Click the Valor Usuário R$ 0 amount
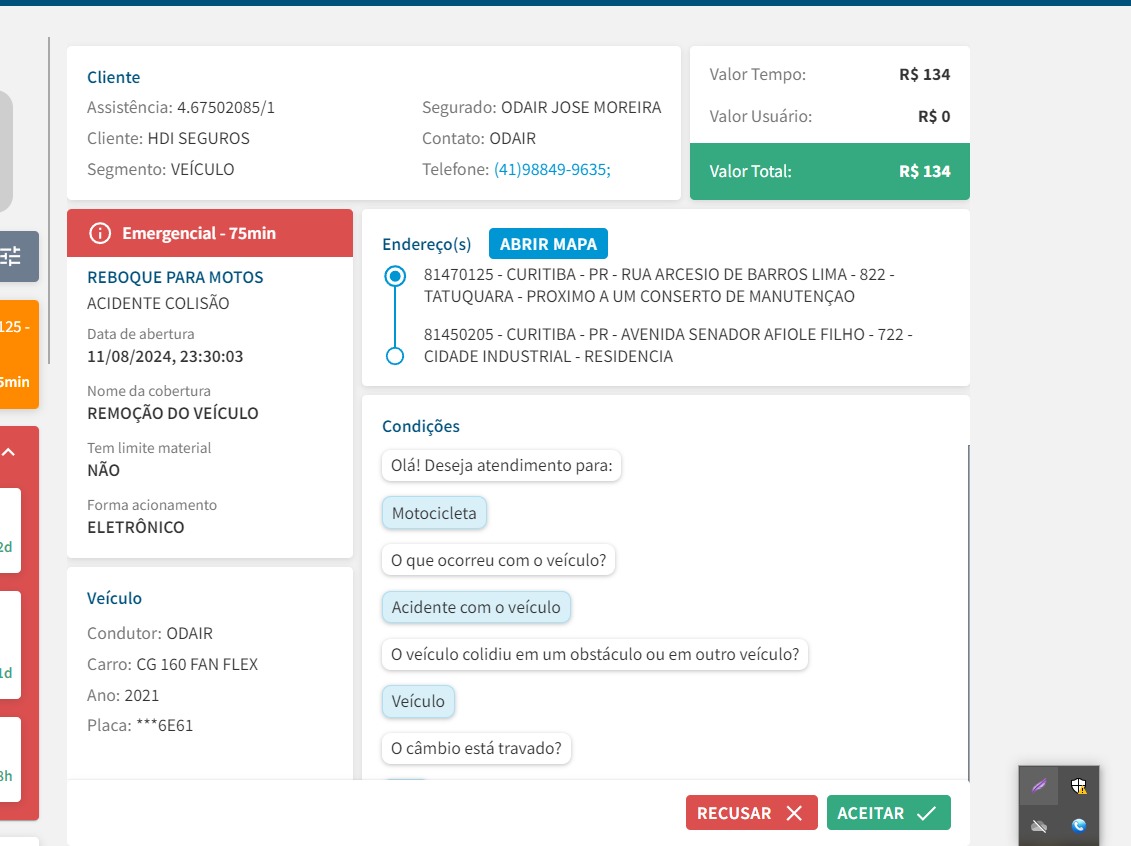The image size is (1131, 846). point(933,116)
